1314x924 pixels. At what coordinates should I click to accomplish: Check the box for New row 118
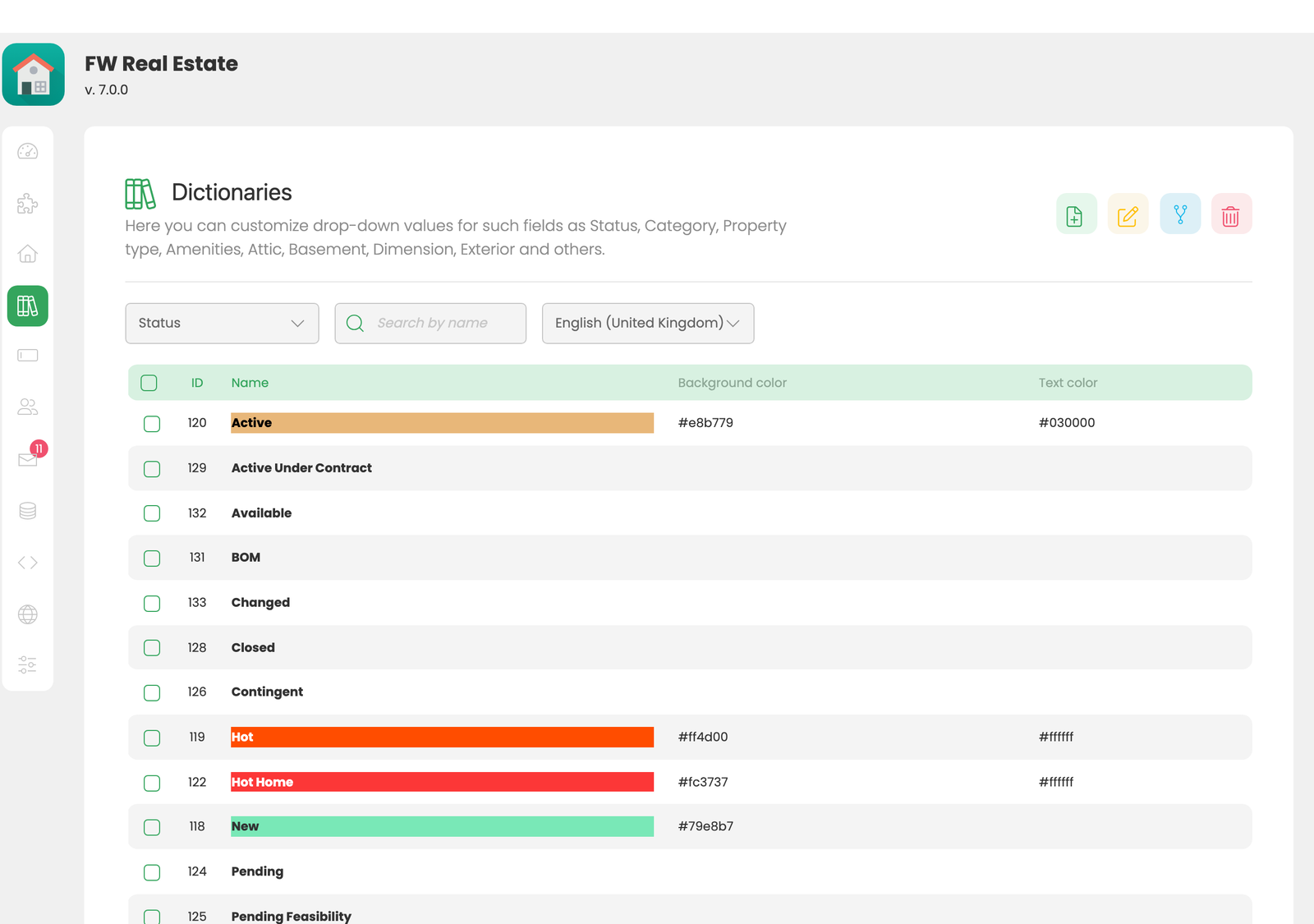(x=152, y=828)
